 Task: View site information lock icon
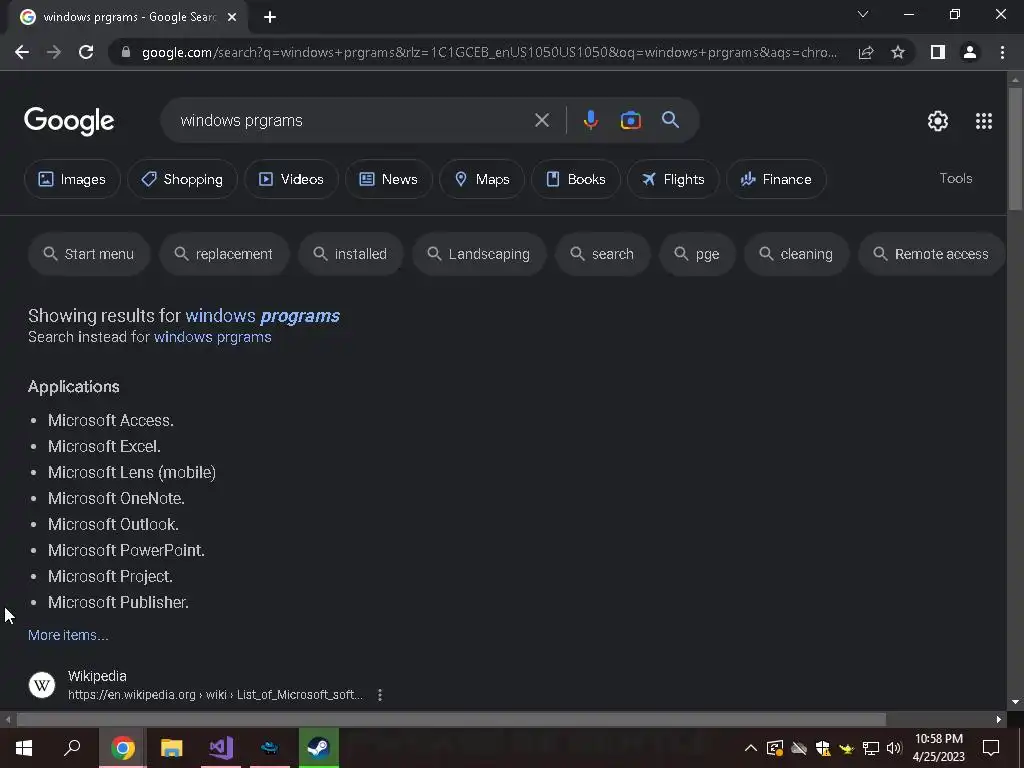(126, 52)
